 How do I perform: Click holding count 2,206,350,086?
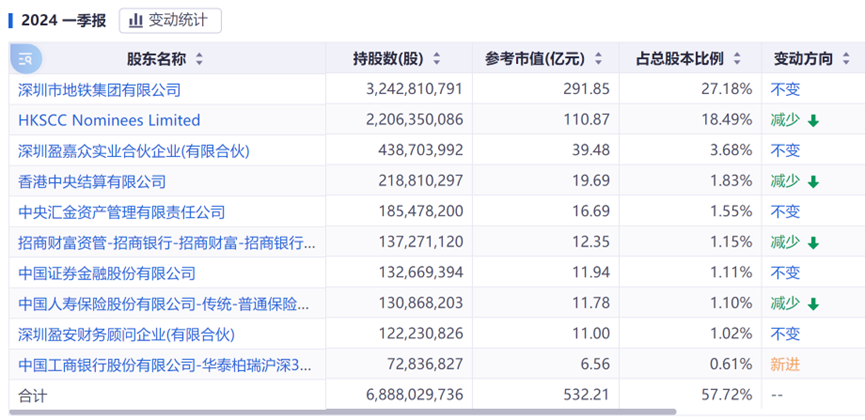click(414, 120)
